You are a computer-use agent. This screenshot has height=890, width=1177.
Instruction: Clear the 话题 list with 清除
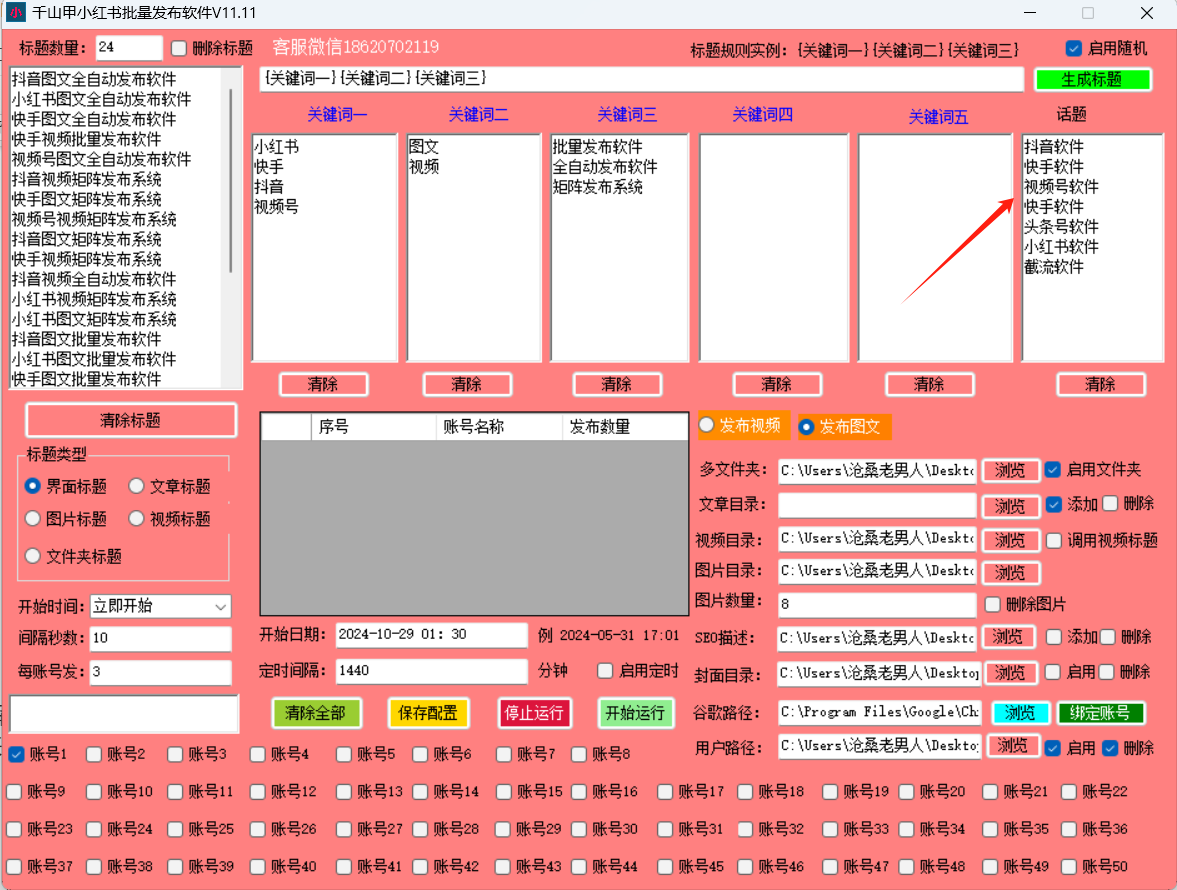point(1100,384)
